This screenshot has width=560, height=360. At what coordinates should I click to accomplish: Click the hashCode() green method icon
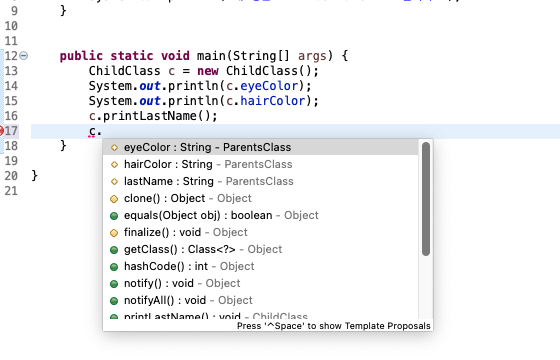pos(114,267)
